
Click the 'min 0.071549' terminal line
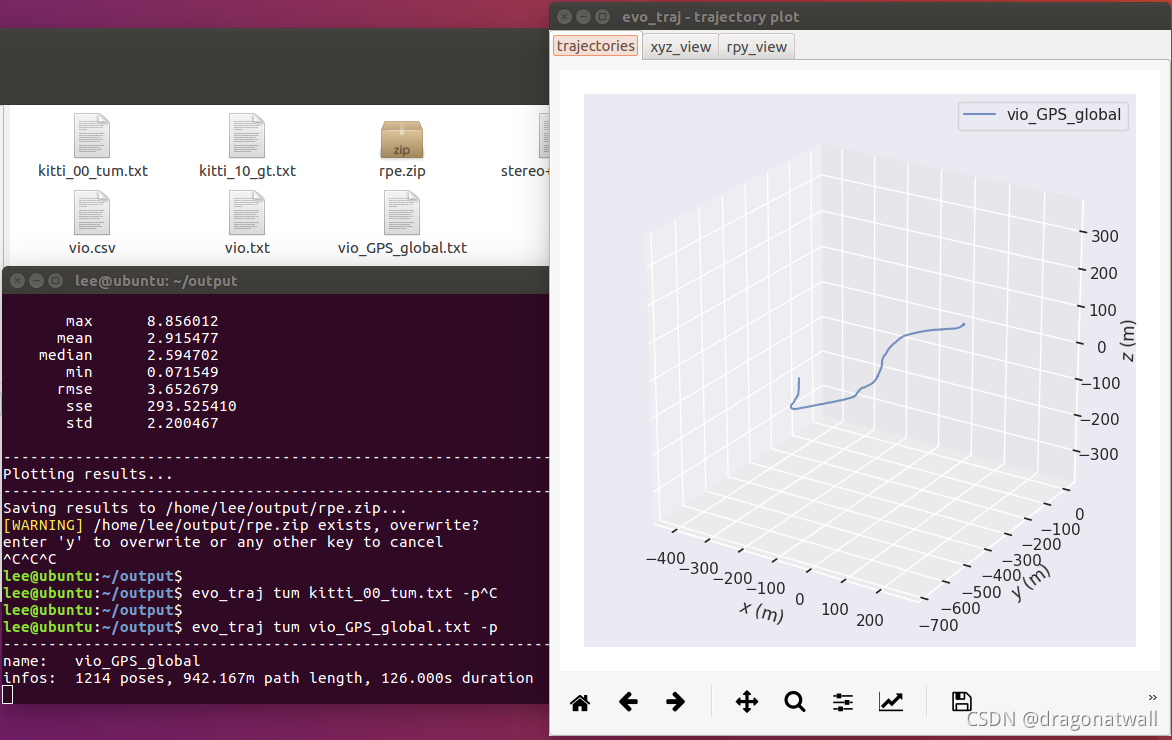tap(142, 372)
